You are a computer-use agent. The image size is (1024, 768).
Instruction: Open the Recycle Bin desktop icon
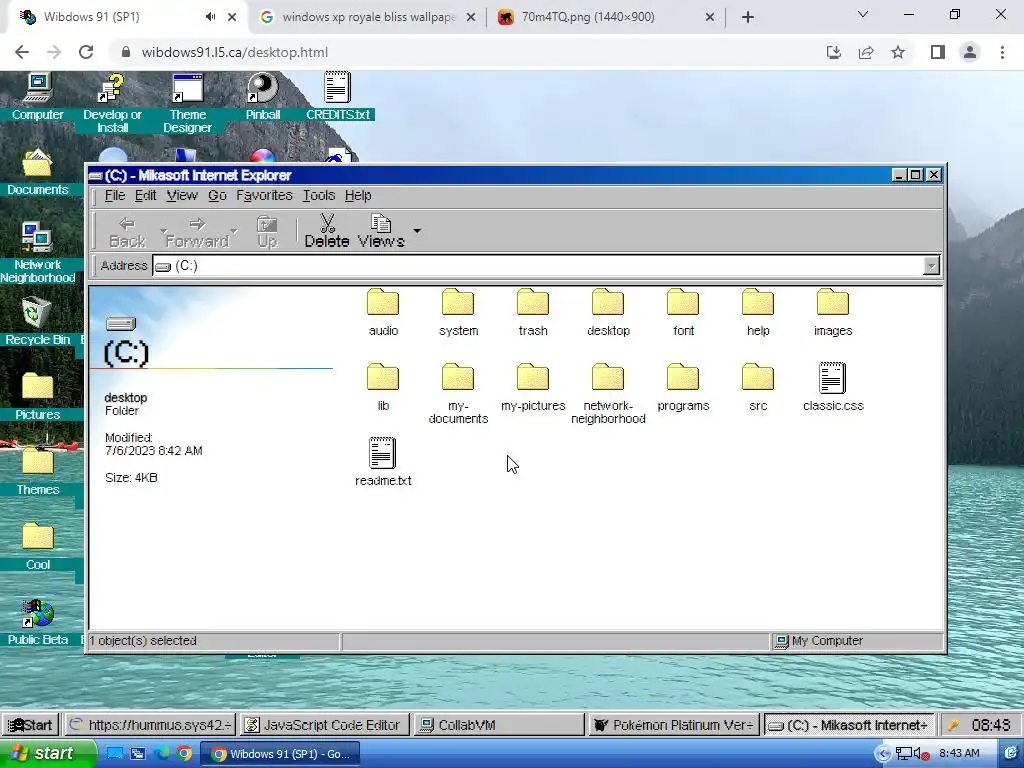pos(37,322)
